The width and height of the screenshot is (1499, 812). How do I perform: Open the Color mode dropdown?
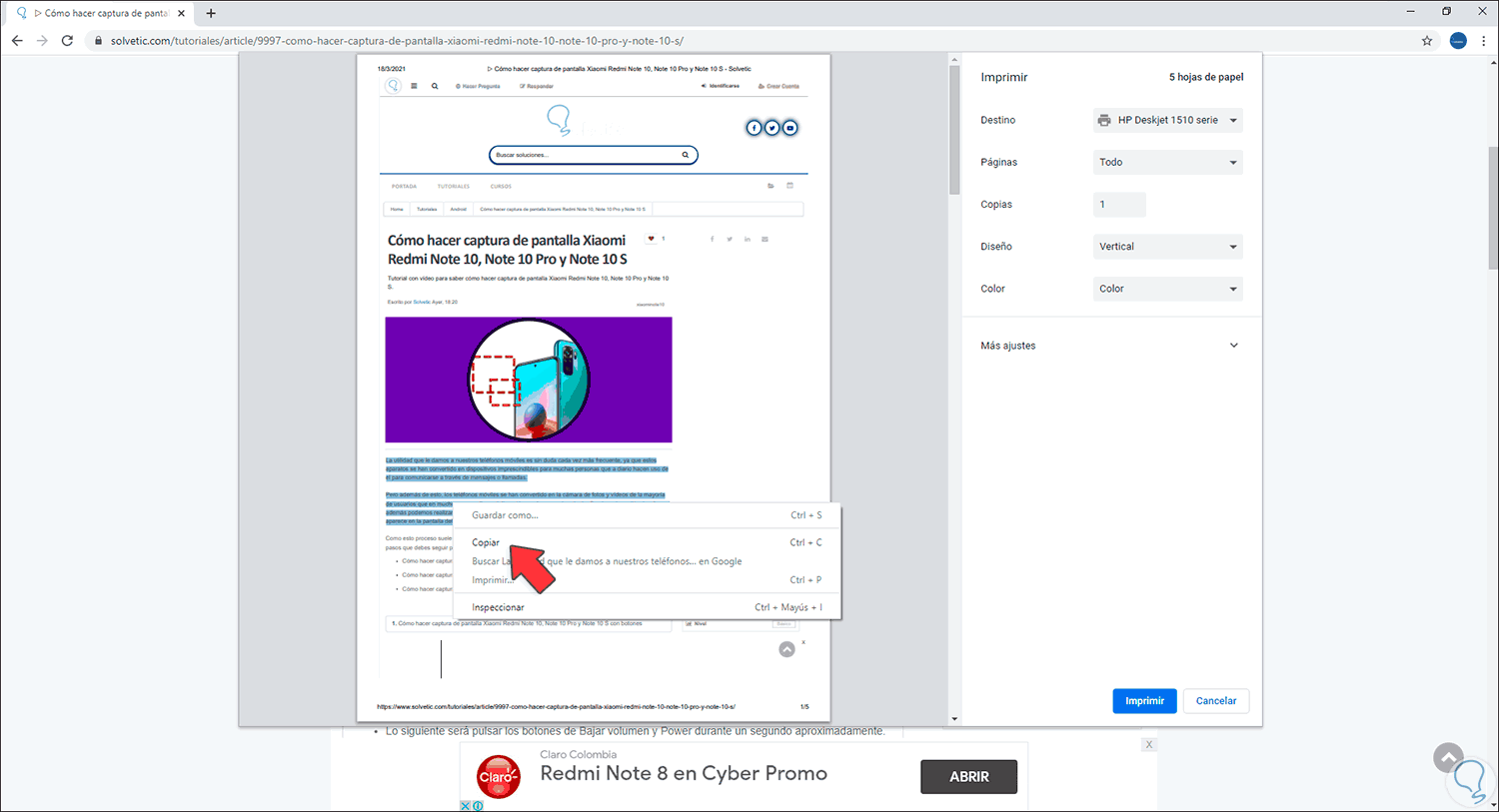coord(1168,289)
